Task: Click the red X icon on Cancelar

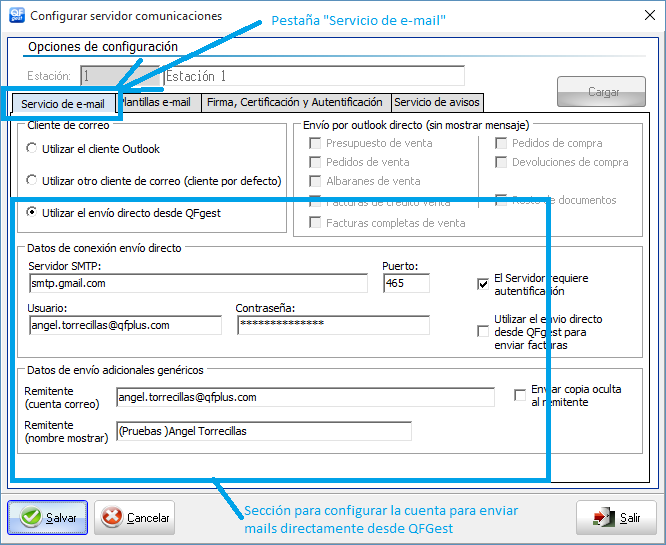Action: tap(112, 517)
